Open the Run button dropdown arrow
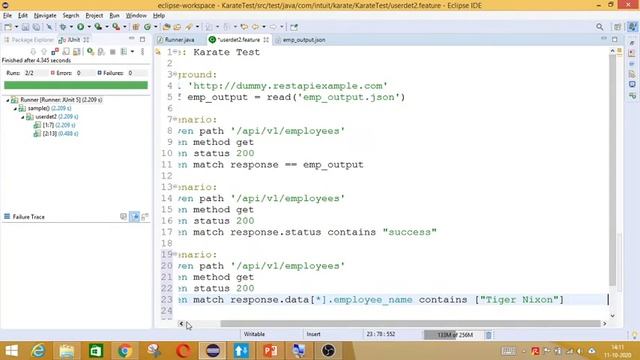640x360 pixels. 89,27
